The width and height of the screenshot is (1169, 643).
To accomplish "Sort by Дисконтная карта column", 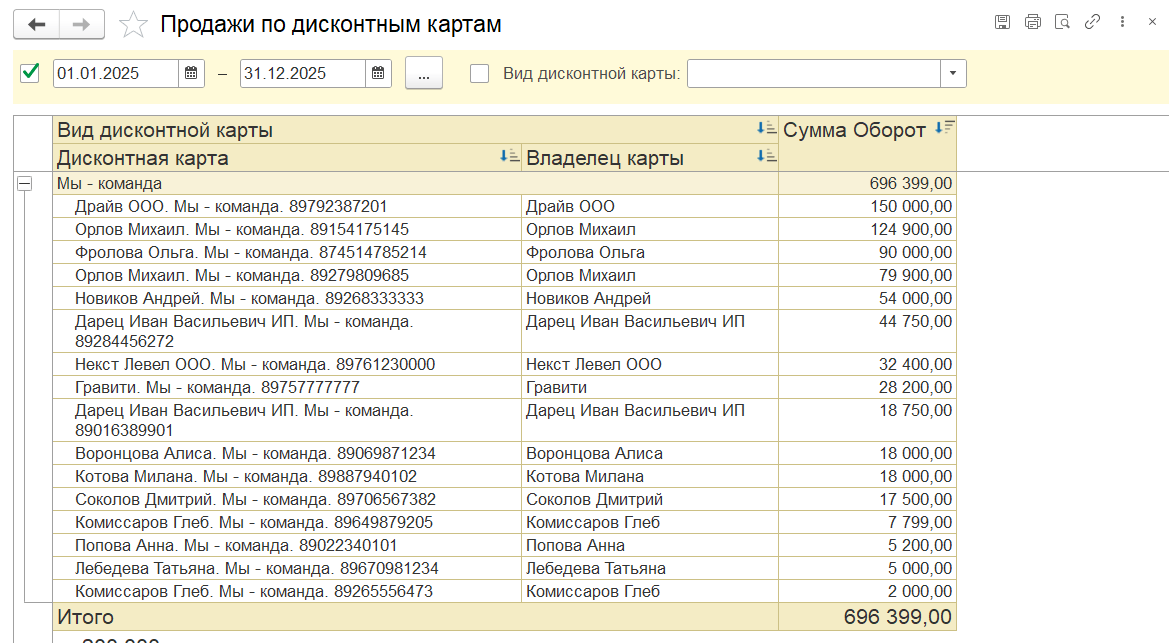I will tap(509, 155).
